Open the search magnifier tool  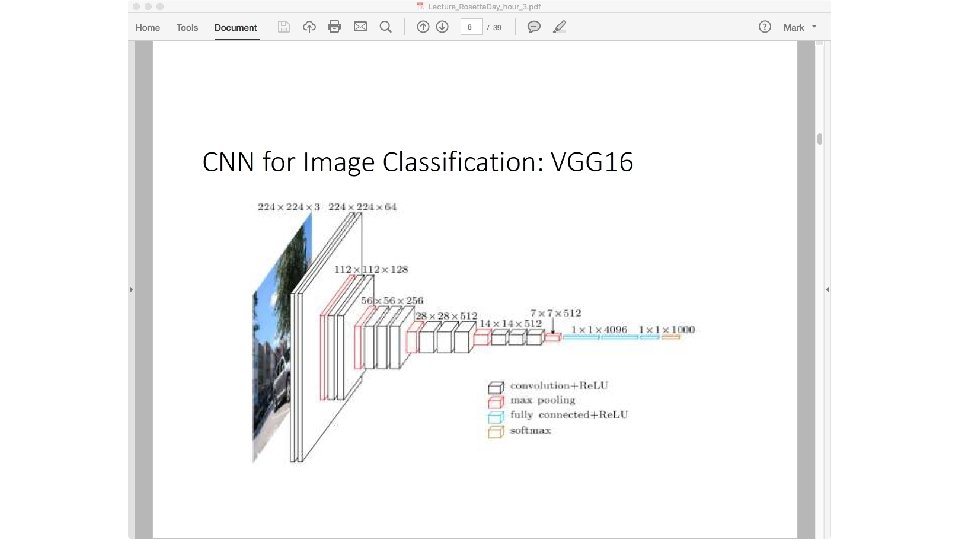(x=386, y=27)
